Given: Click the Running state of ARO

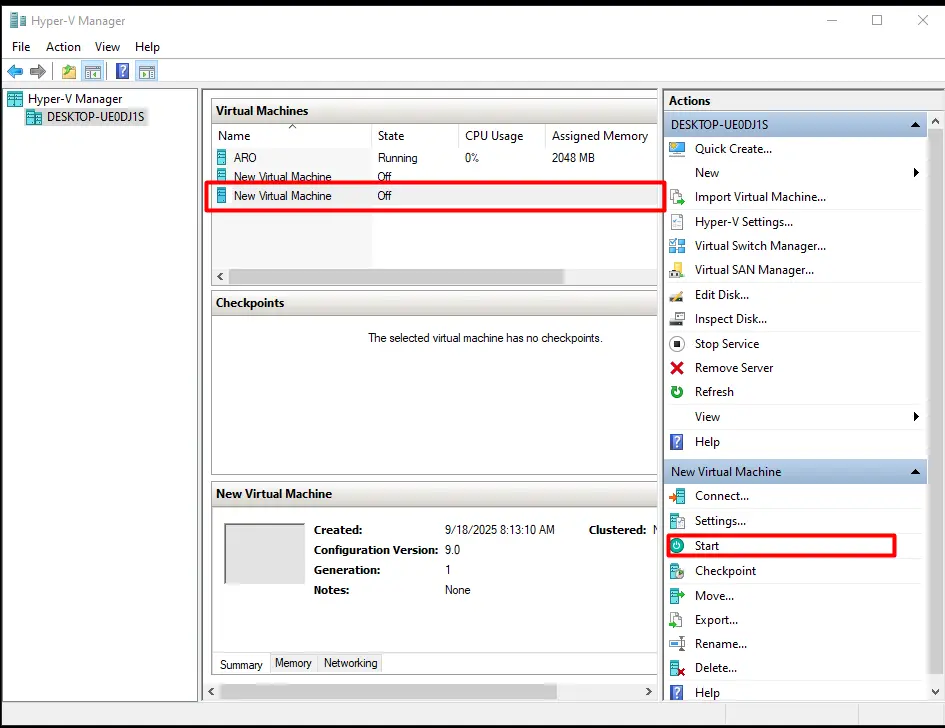Looking at the screenshot, I should pyautogui.click(x=397, y=157).
